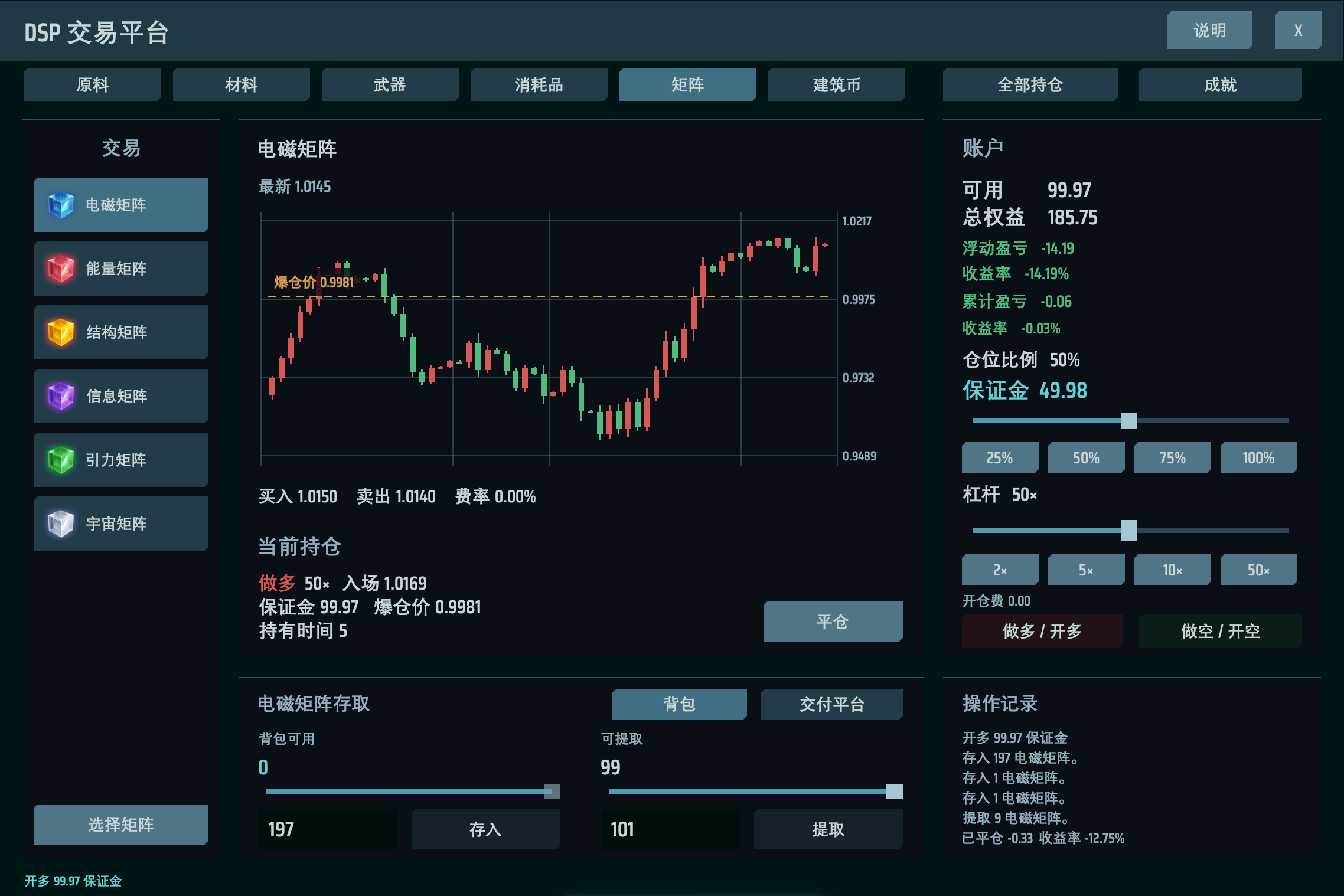The width and height of the screenshot is (1344, 896).
Task: Click the 1.0217 chart axis label
Action: 857,221
